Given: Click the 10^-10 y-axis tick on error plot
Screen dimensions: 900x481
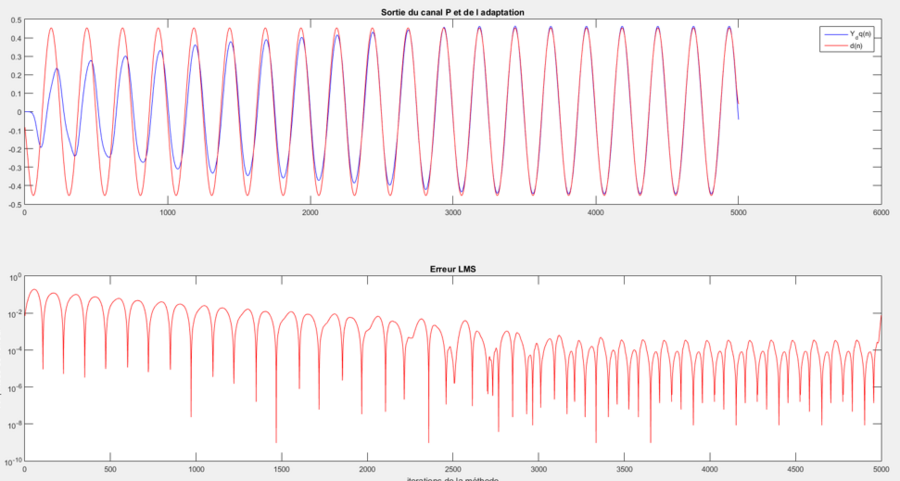Looking at the screenshot, I should tap(11, 461).
